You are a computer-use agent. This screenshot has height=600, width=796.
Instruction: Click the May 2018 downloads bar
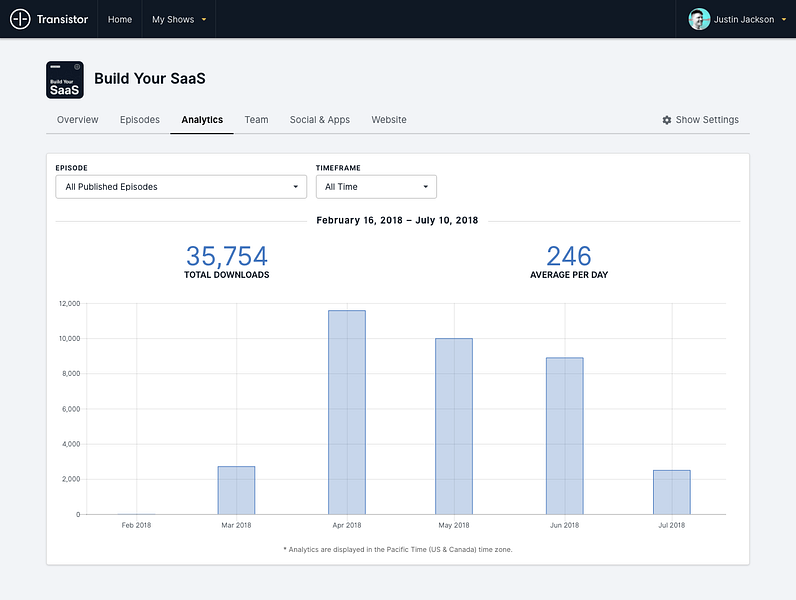coord(454,426)
